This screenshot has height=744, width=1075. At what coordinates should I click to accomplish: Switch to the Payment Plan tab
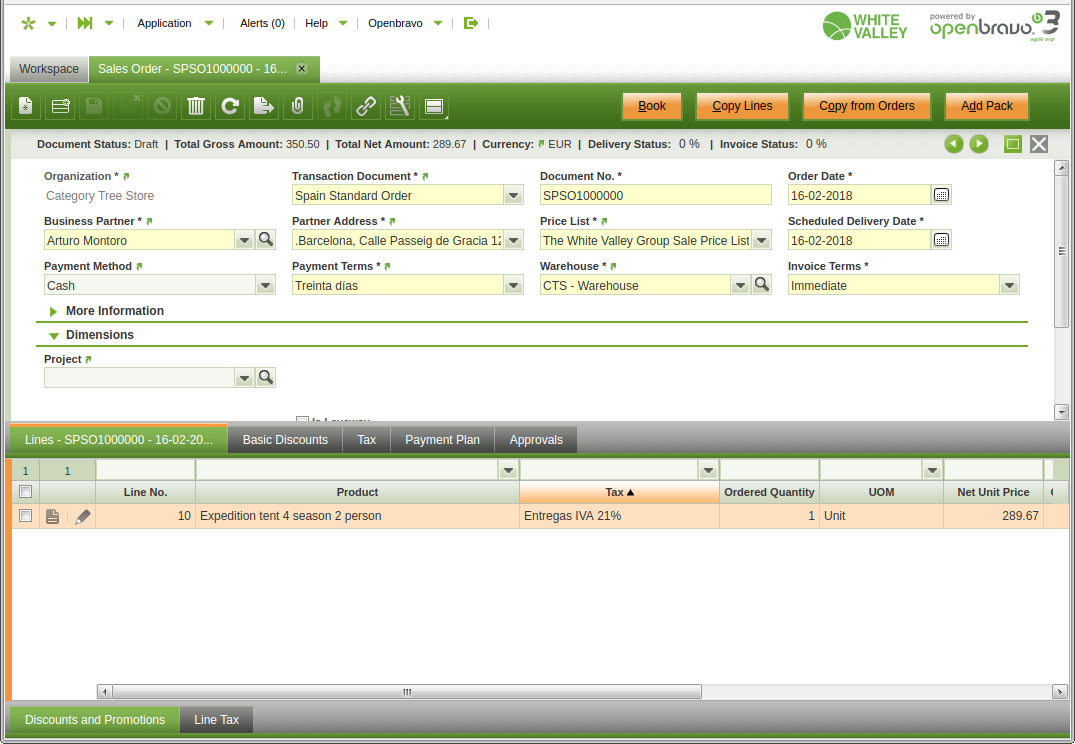[442, 440]
